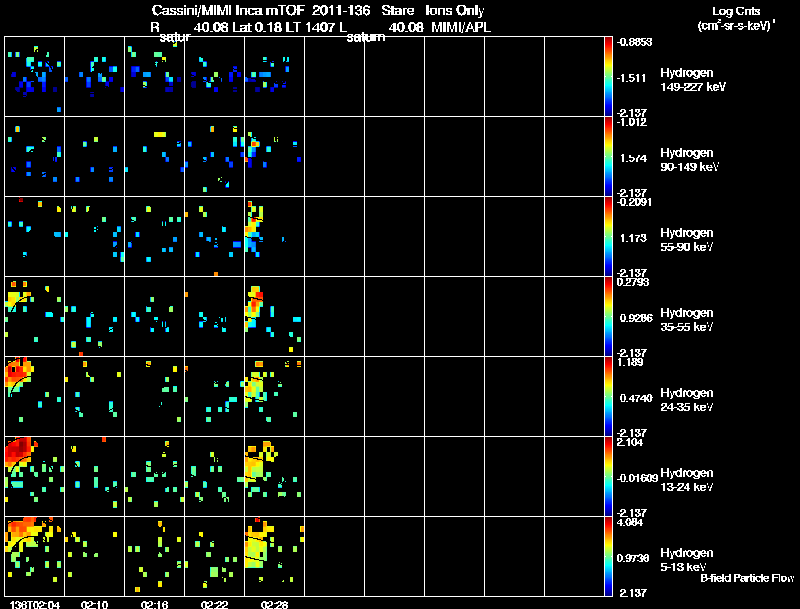Click the 'Hydrogen 13-24 keV' label
This screenshot has height=609, width=800.
687,480
